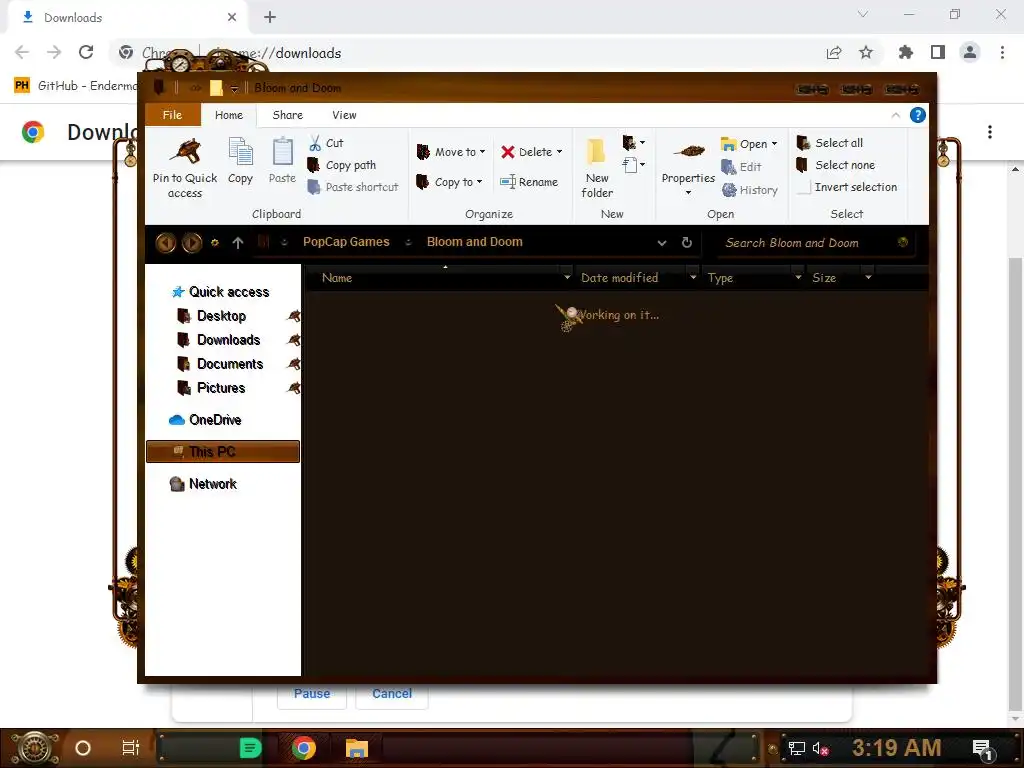Open Date modified column filter dropdown
1024x768 pixels.
click(693, 278)
